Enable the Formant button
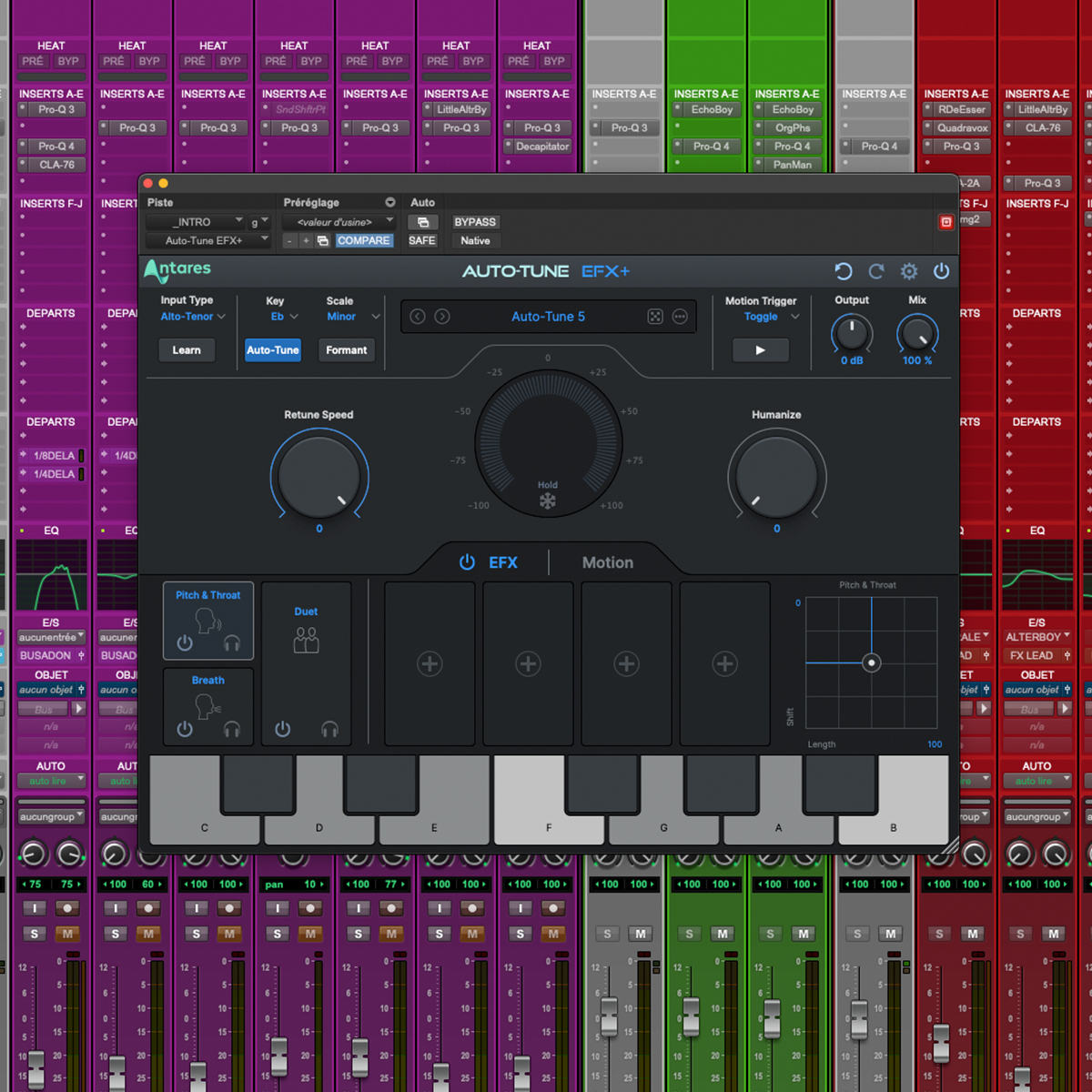 [x=347, y=350]
